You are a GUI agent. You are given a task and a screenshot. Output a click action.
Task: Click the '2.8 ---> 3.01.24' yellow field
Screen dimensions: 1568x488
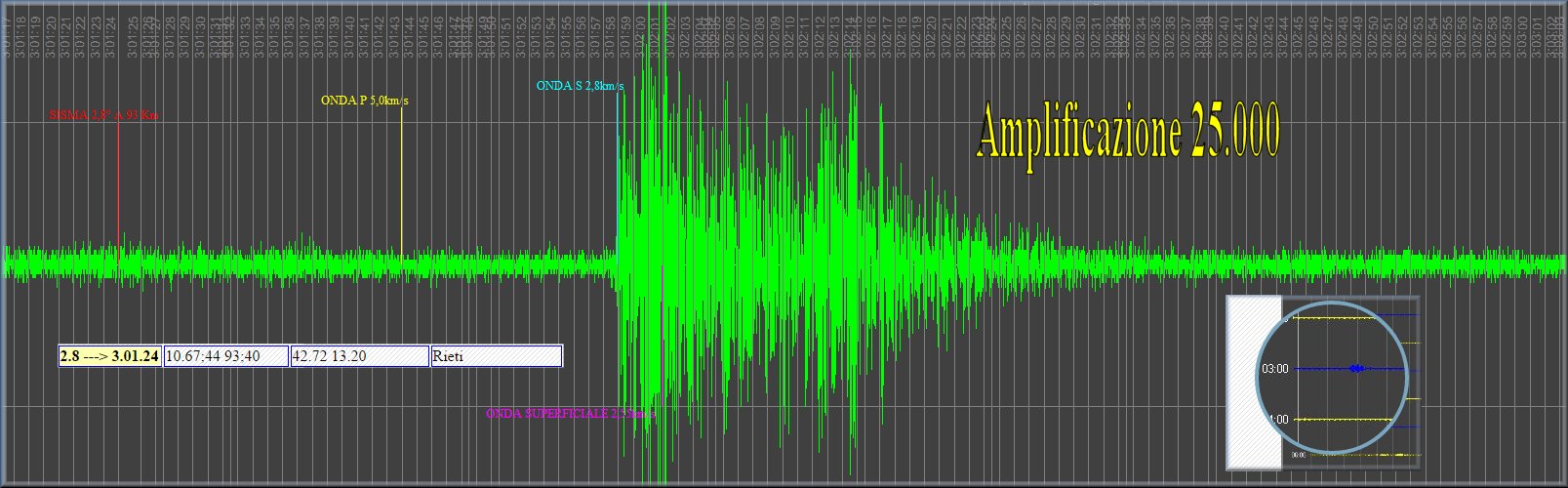[109, 356]
